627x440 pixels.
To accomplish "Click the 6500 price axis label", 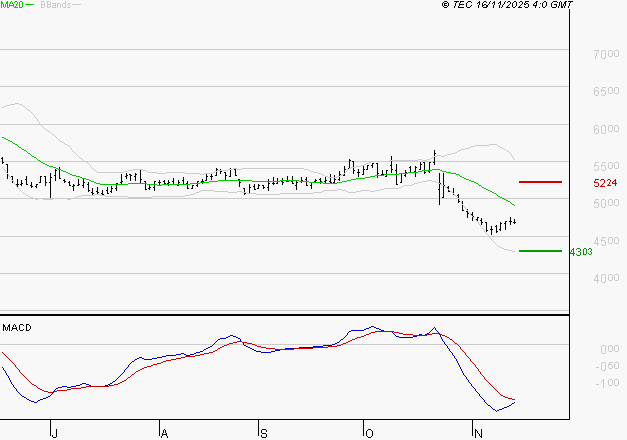I will click(606, 91).
